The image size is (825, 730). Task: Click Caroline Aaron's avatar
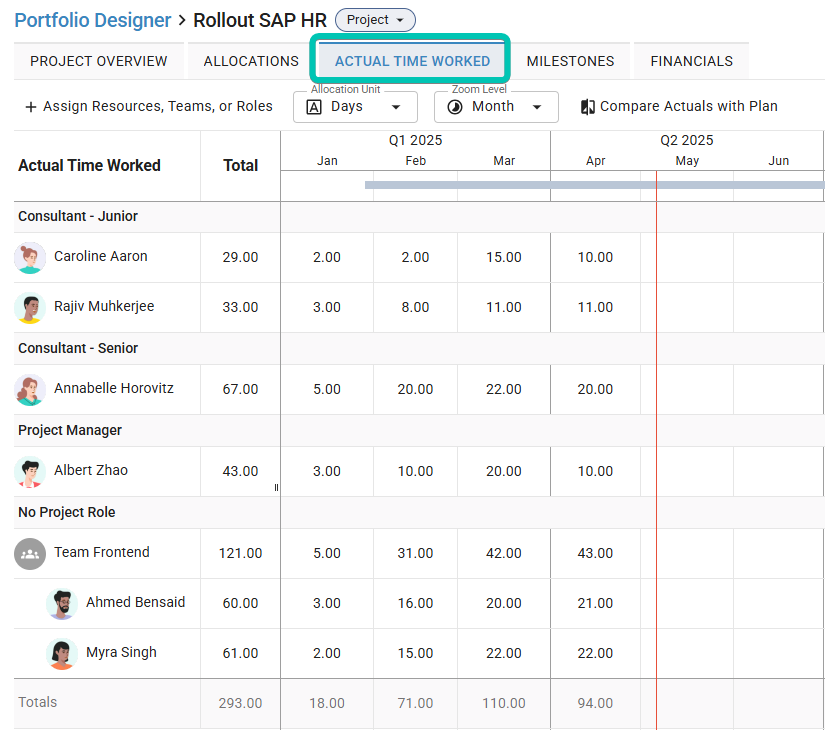point(30,257)
